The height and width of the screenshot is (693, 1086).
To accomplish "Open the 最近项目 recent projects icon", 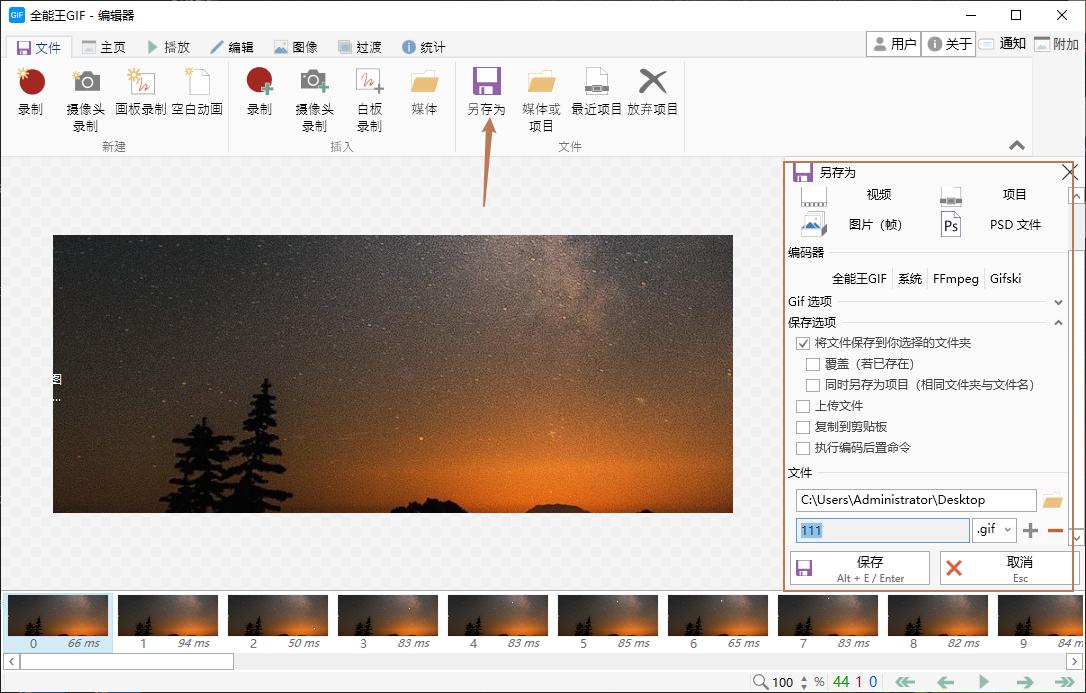I will pos(596,92).
